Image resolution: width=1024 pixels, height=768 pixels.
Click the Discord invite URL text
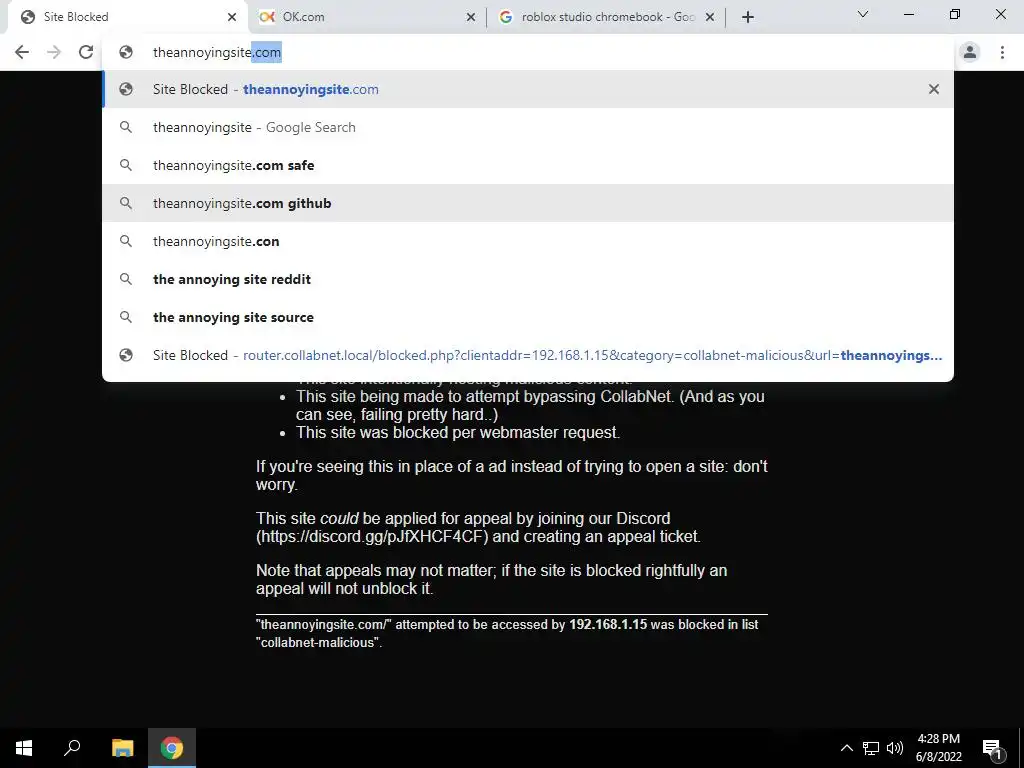coord(372,537)
